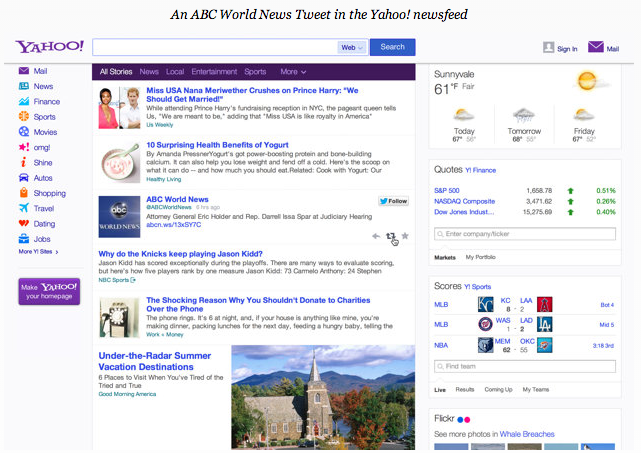Viewport: 641px width, 453px height.
Task: Open the Web search type dropdown
Action: click(x=352, y=47)
